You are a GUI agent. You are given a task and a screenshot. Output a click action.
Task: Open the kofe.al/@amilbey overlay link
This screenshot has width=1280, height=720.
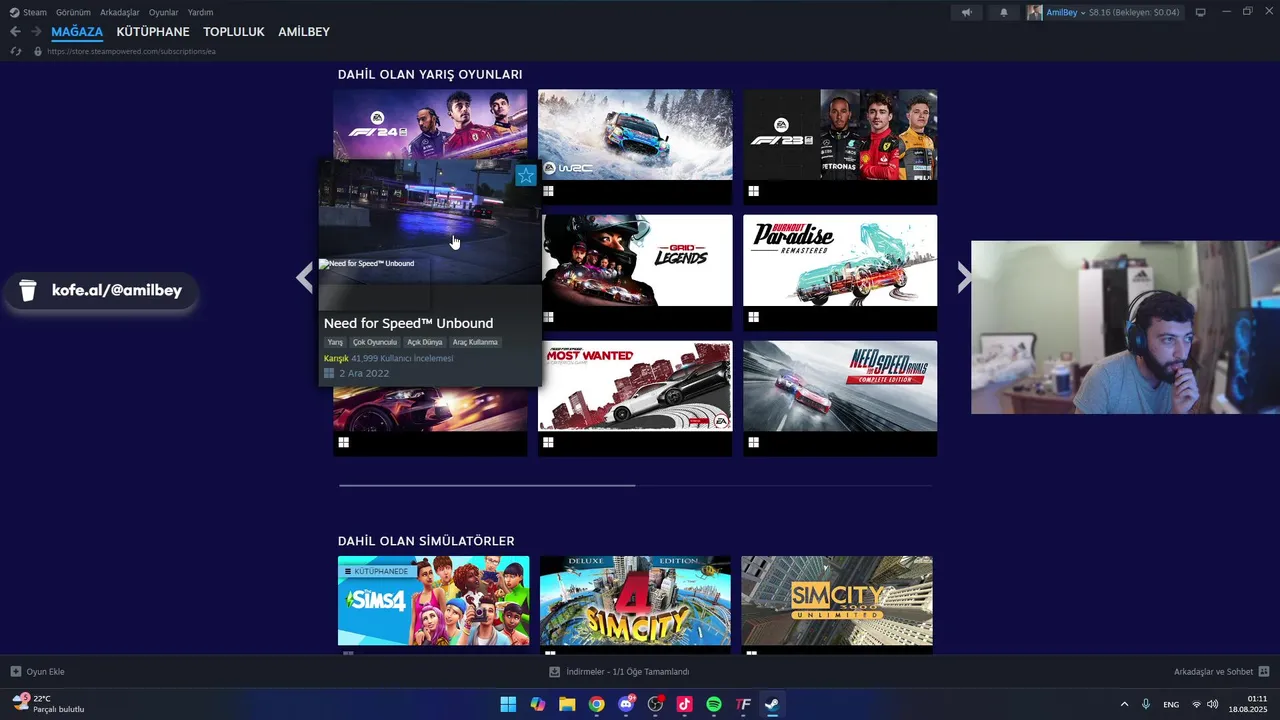tap(100, 290)
